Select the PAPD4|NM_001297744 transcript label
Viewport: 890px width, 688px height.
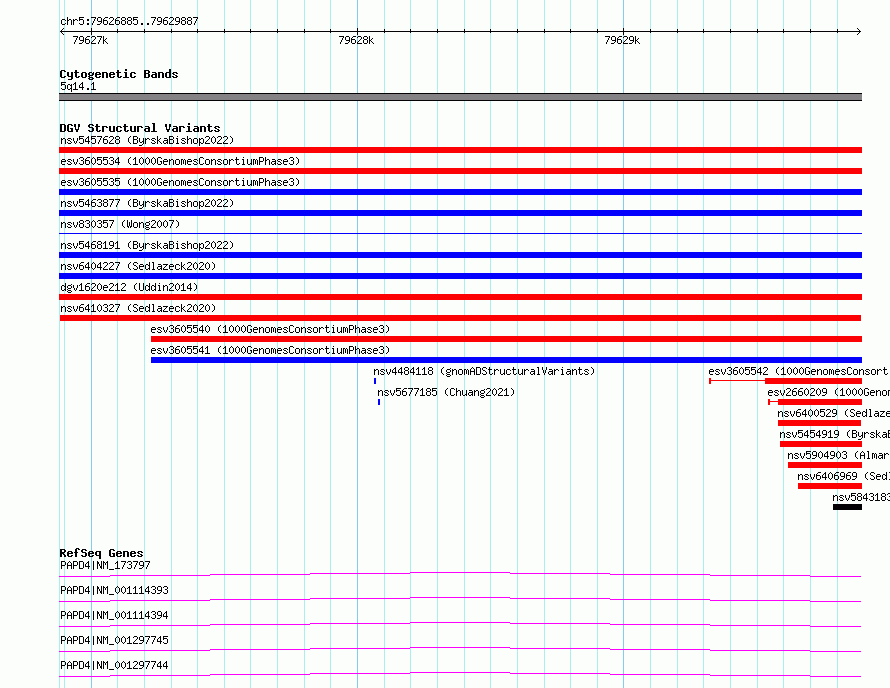pos(114,665)
